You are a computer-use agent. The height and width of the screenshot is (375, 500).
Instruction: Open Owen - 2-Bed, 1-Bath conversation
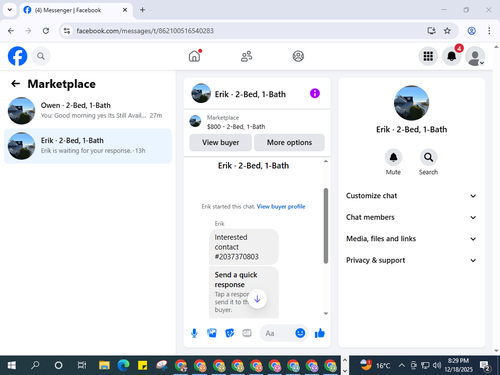(x=88, y=111)
